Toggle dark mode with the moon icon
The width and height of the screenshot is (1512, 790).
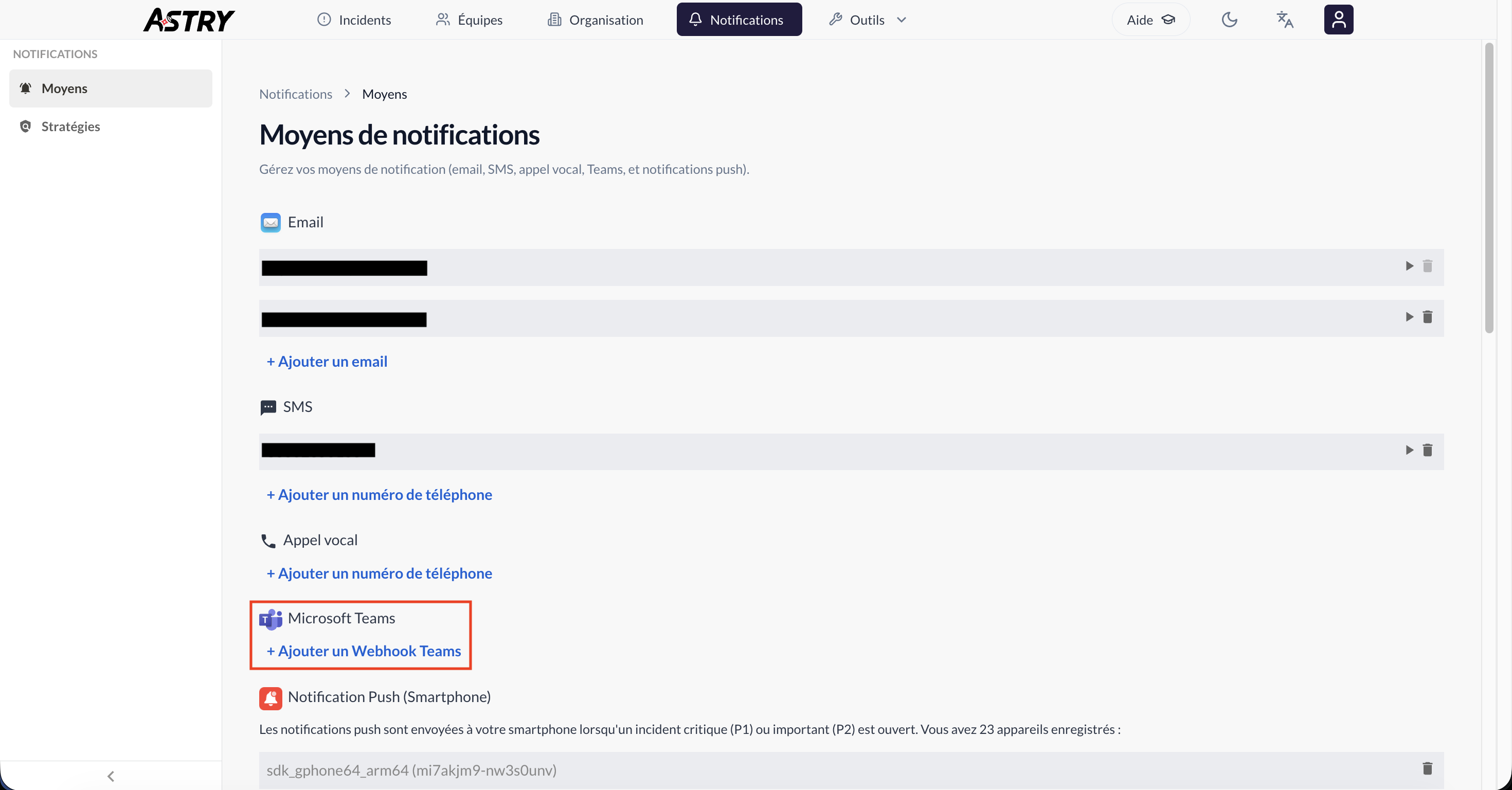tap(1230, 20)
